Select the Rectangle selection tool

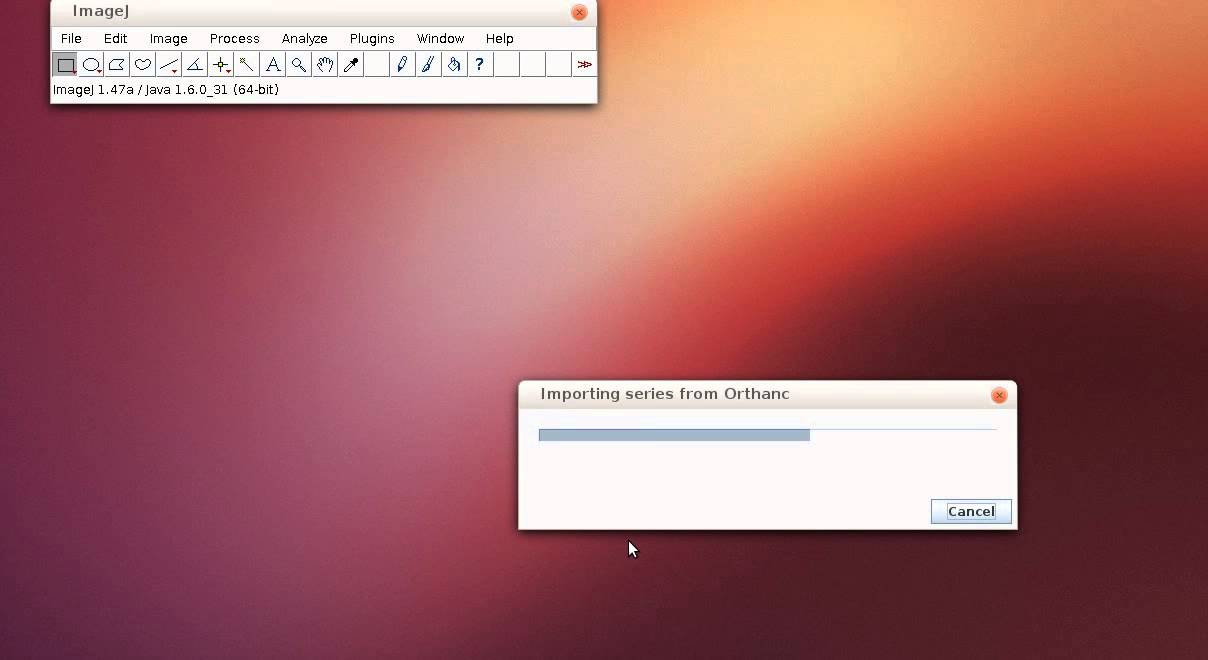pos(65,65)
